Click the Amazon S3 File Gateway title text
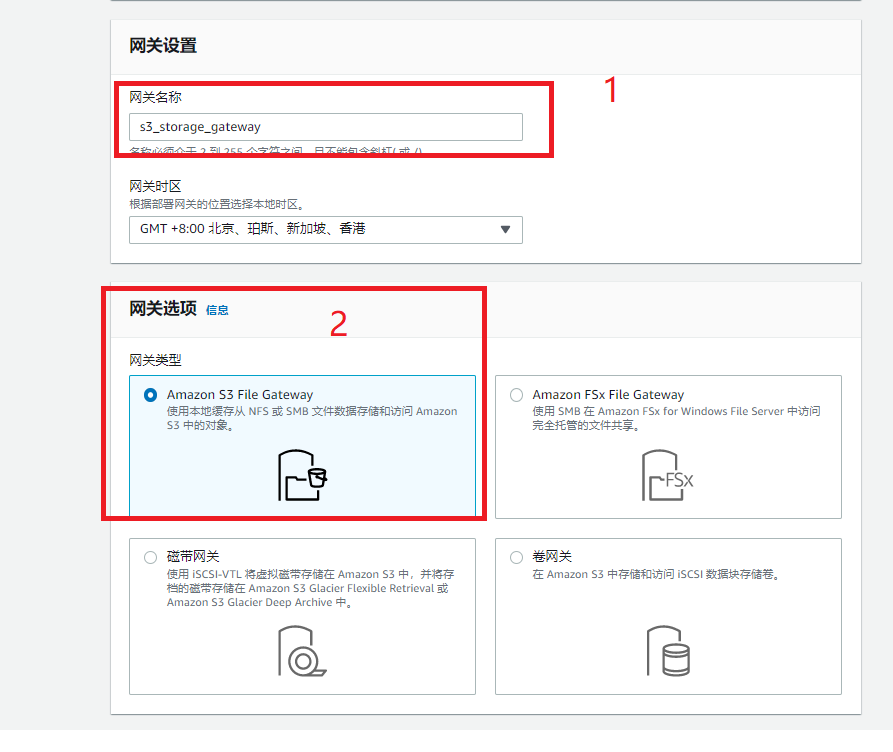893x752 pixels. coord(240,395)
